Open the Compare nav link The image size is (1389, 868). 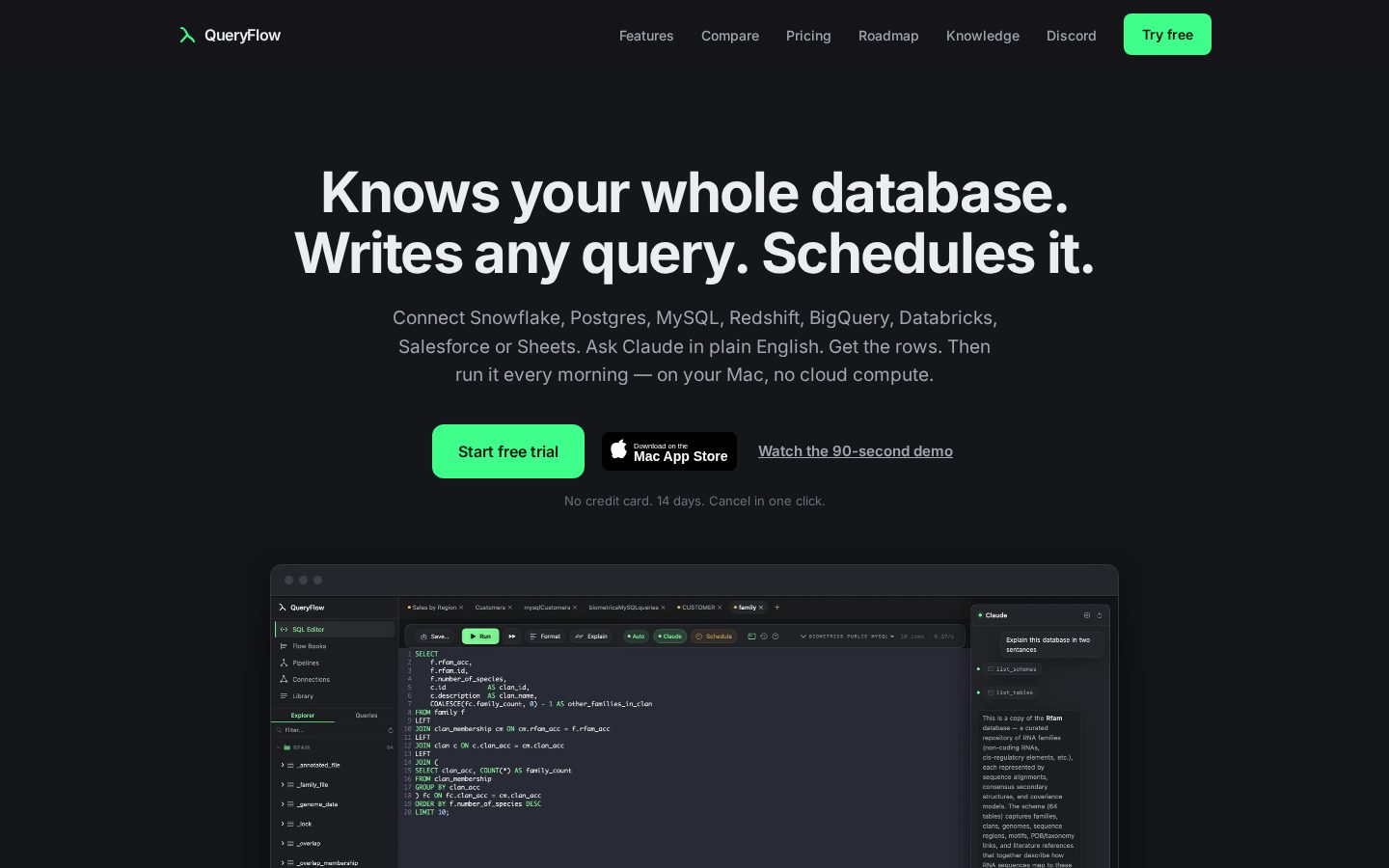coord(730,36)
